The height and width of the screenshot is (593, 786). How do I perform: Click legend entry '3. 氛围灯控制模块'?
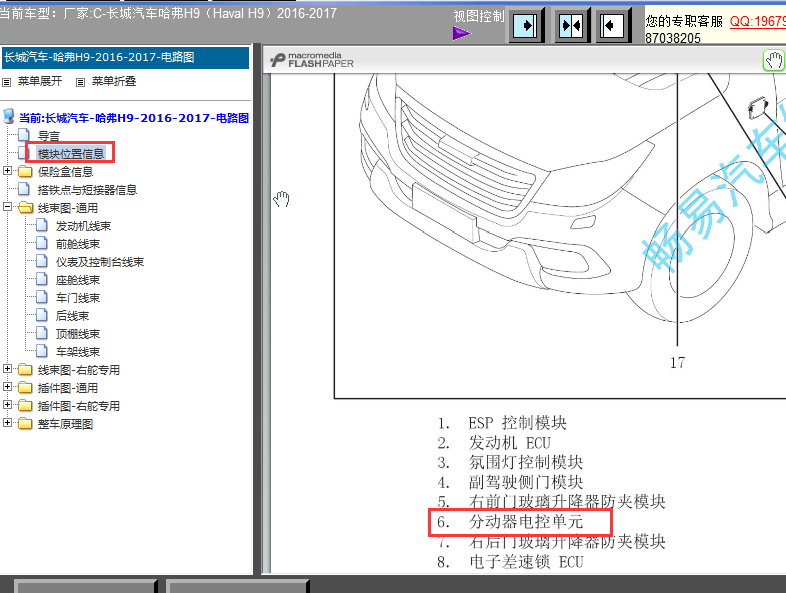pos(510,462)
